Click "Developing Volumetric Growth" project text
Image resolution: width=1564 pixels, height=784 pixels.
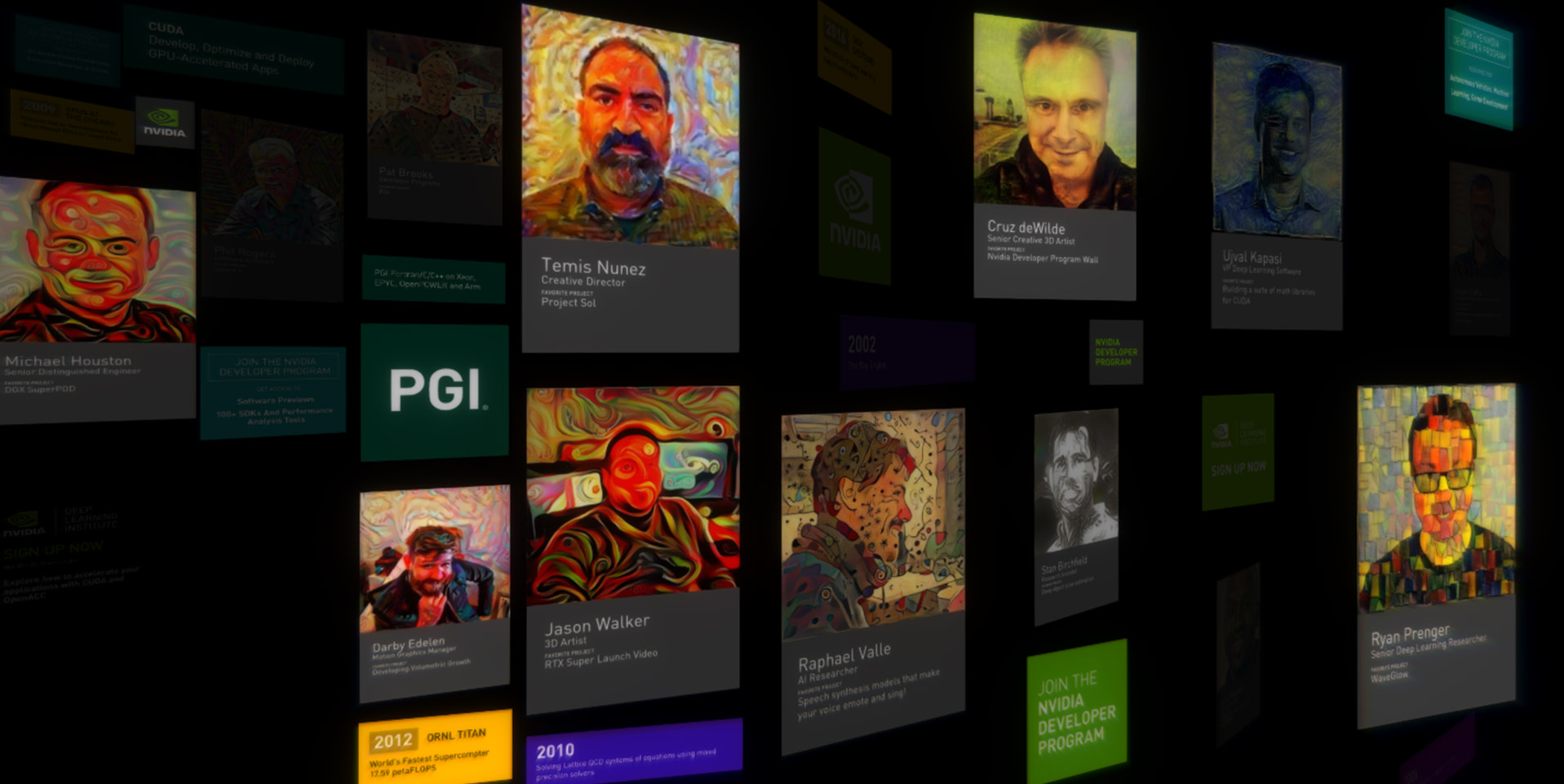pos(421,667)
